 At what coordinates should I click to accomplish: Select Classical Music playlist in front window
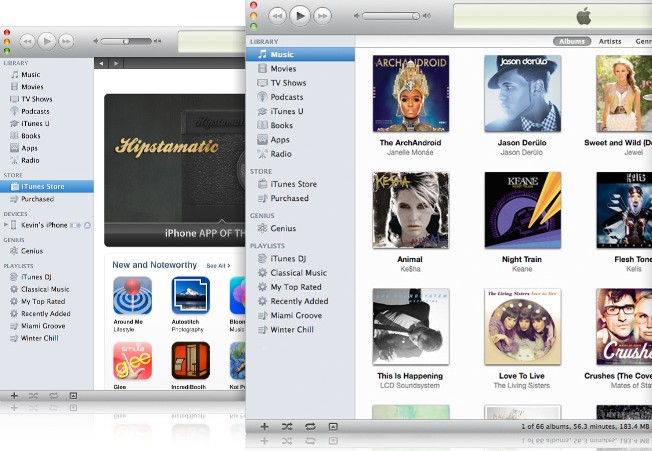click(300, 273)
